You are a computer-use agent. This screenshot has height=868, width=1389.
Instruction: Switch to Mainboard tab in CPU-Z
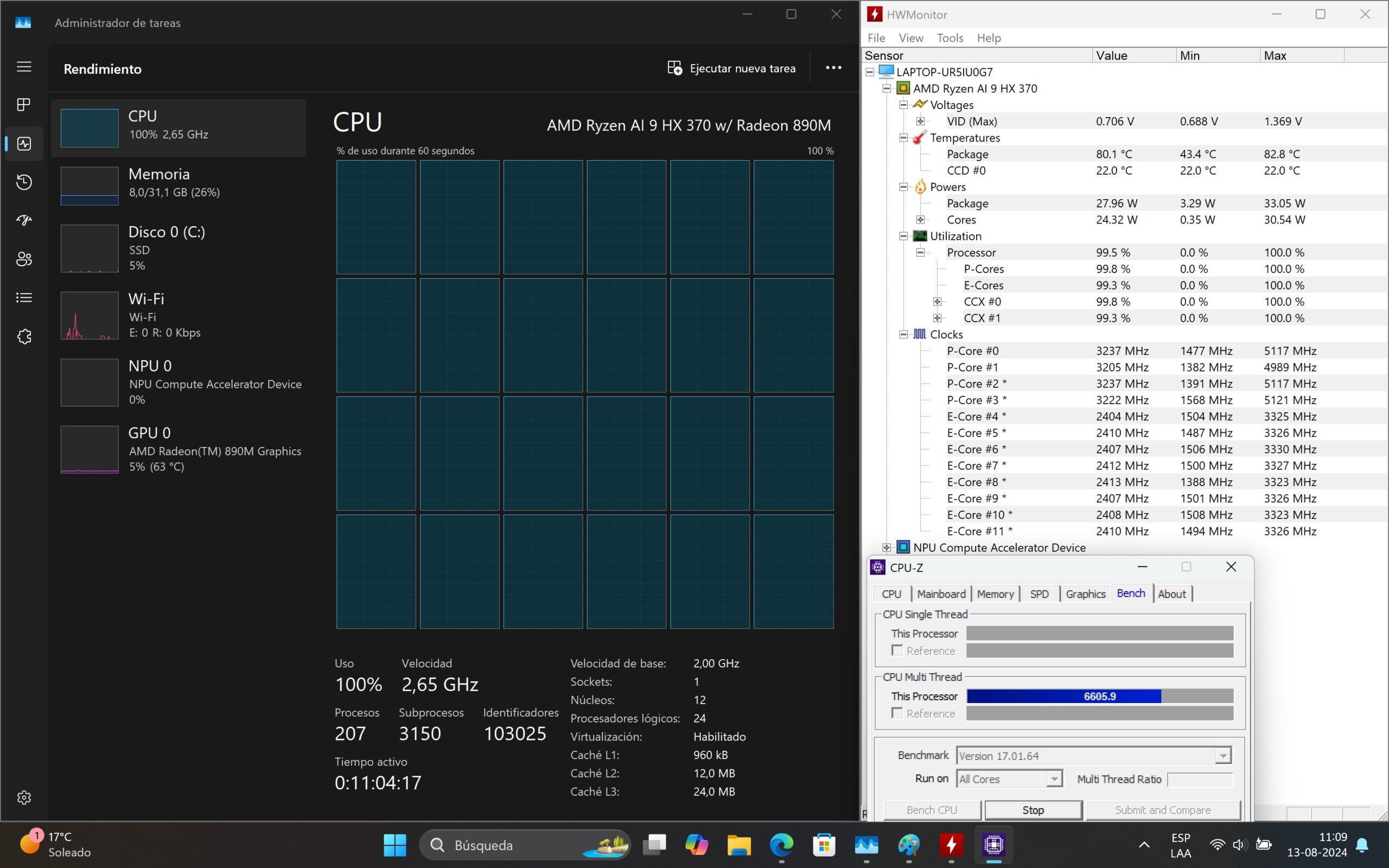pyautogui.click(x=941, y=594)
